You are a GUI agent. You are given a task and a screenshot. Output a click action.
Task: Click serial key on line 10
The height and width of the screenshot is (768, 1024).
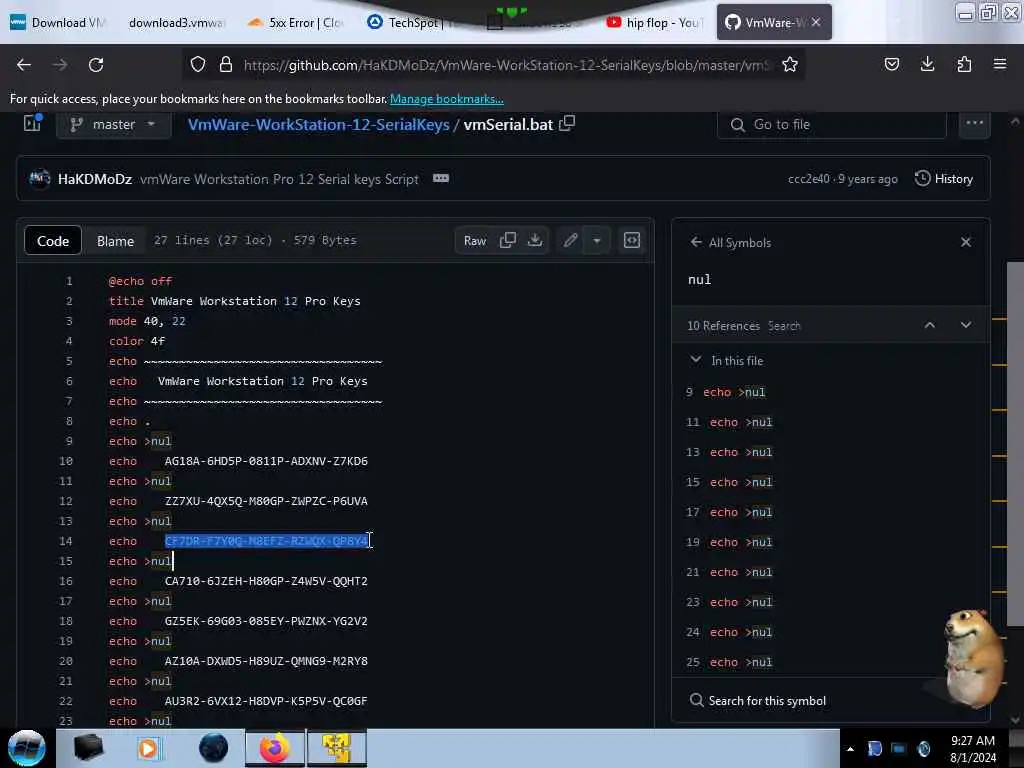(266, 461)
